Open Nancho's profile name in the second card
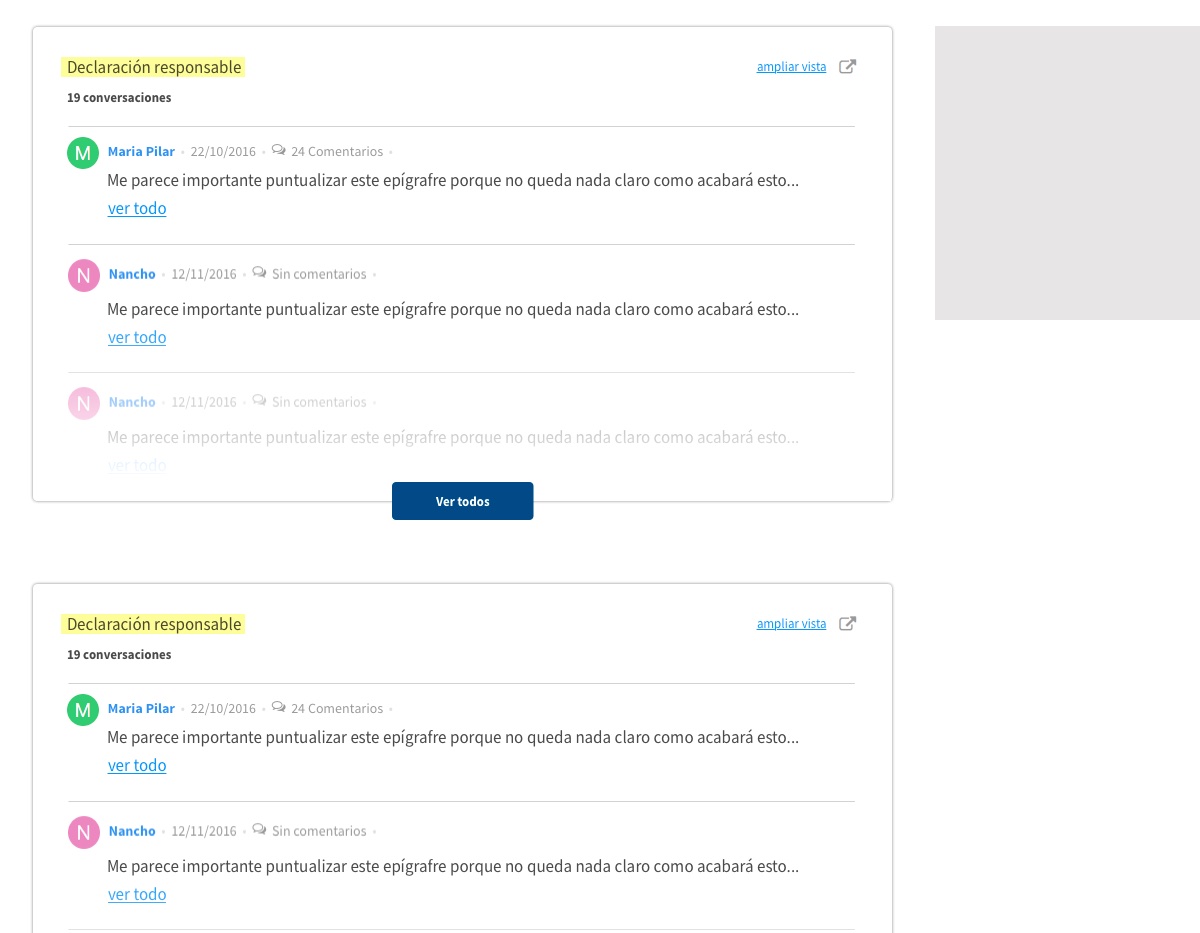1200x933 pixels. pyautogui.click(x=132, y=831)
